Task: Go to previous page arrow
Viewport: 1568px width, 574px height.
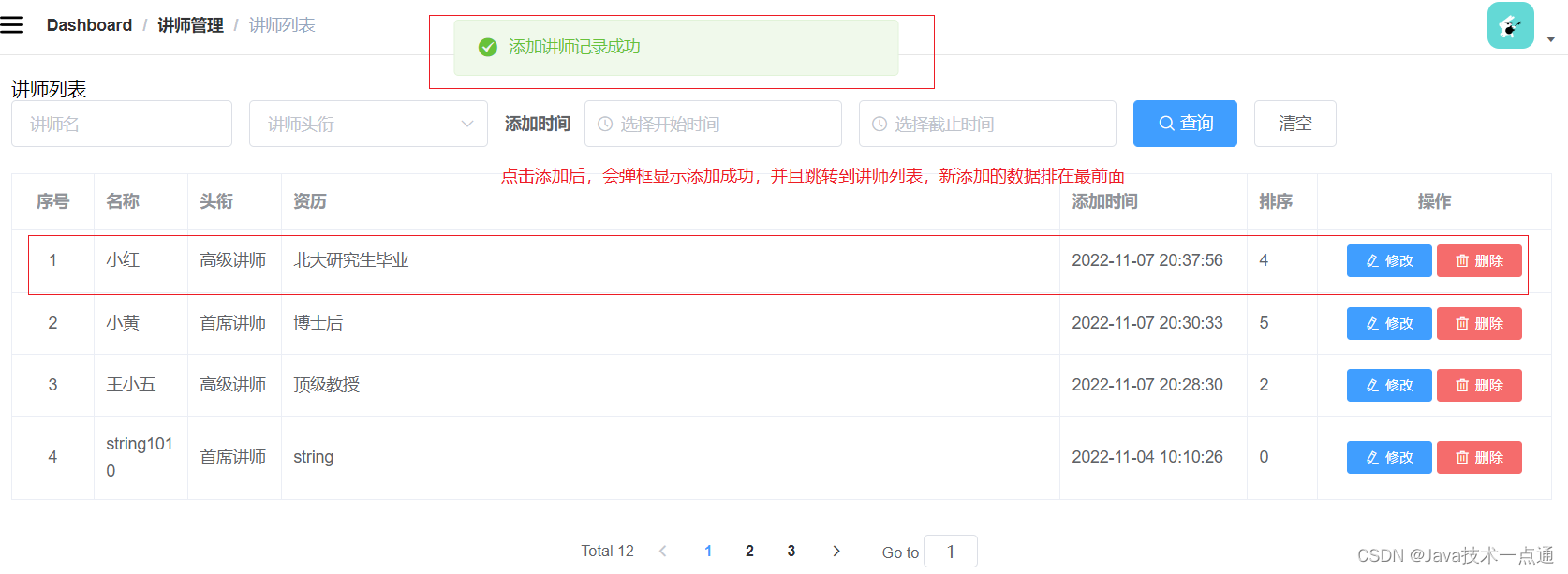Action: click(x=663, y=551)
